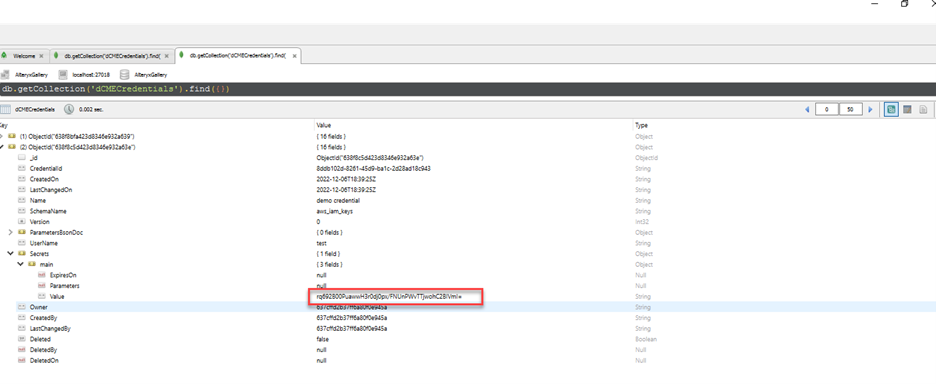Click the Type column header

click(x=641, y=125)
